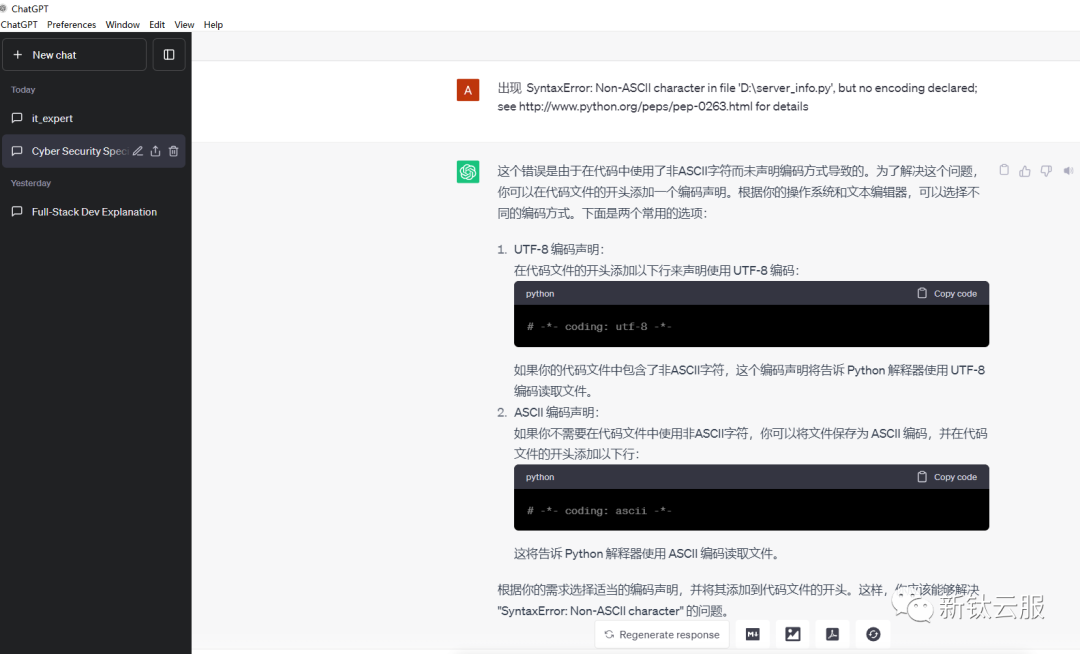Click the 'UTF-8 编码声明' list heading

(559, 249)
